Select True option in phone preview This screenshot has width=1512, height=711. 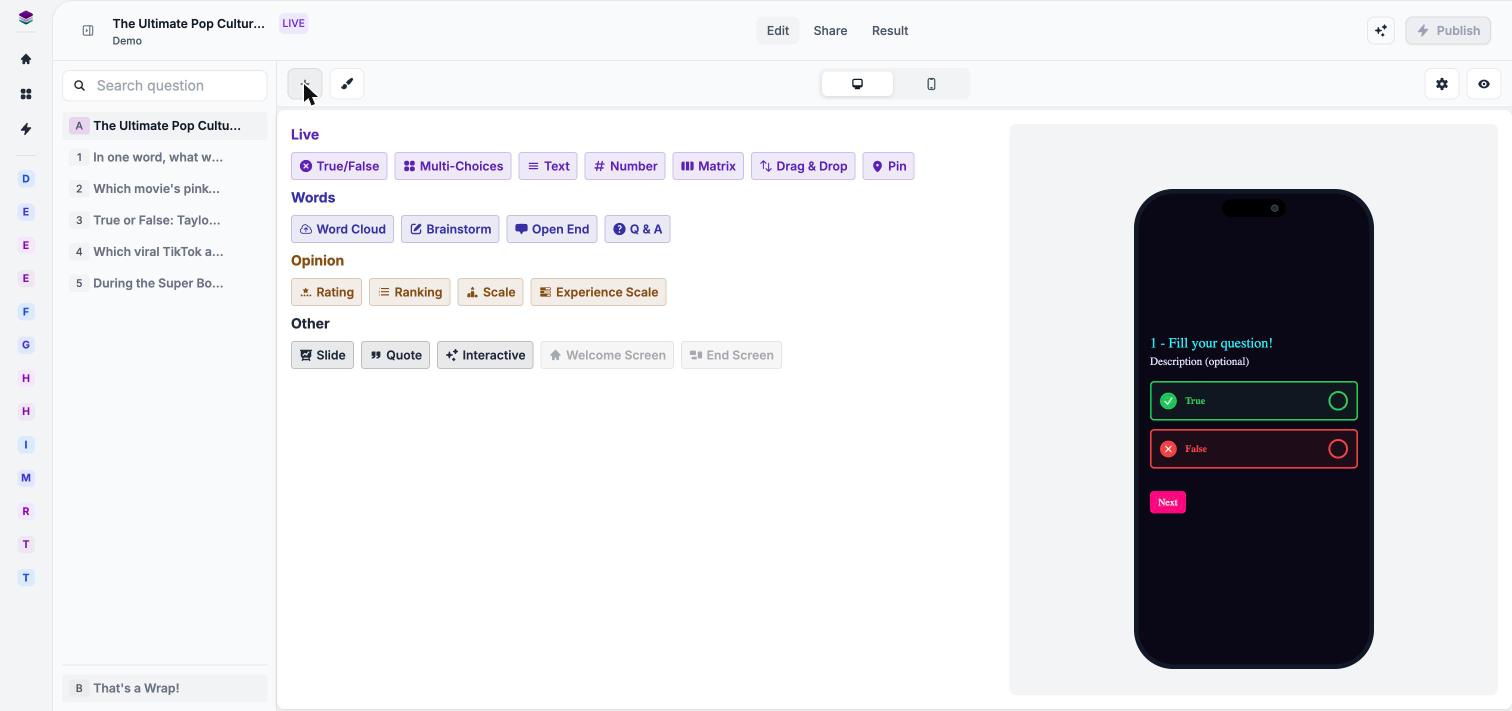(1254, 401)
